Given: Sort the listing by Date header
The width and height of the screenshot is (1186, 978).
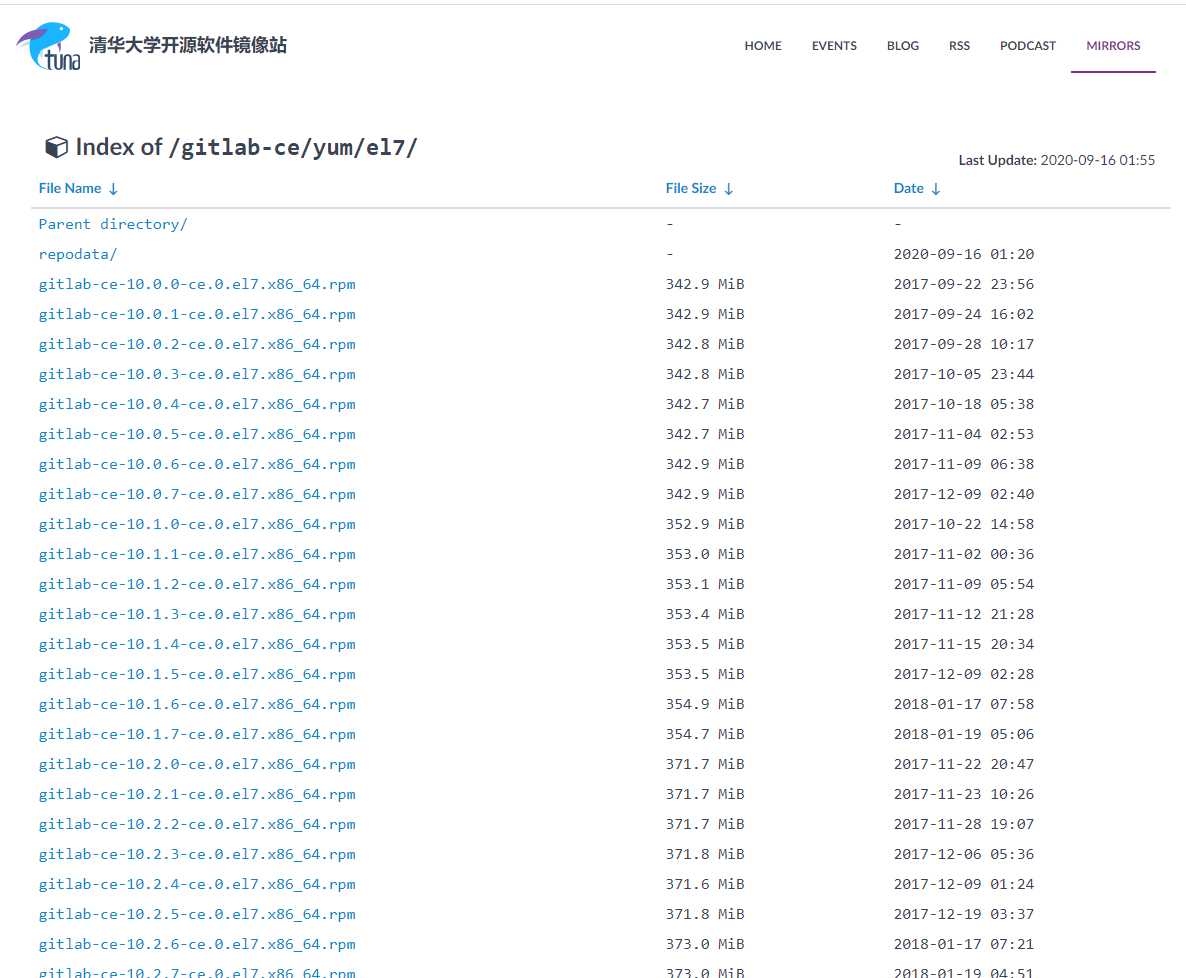Looking at the screenshot, I should 908,188.
